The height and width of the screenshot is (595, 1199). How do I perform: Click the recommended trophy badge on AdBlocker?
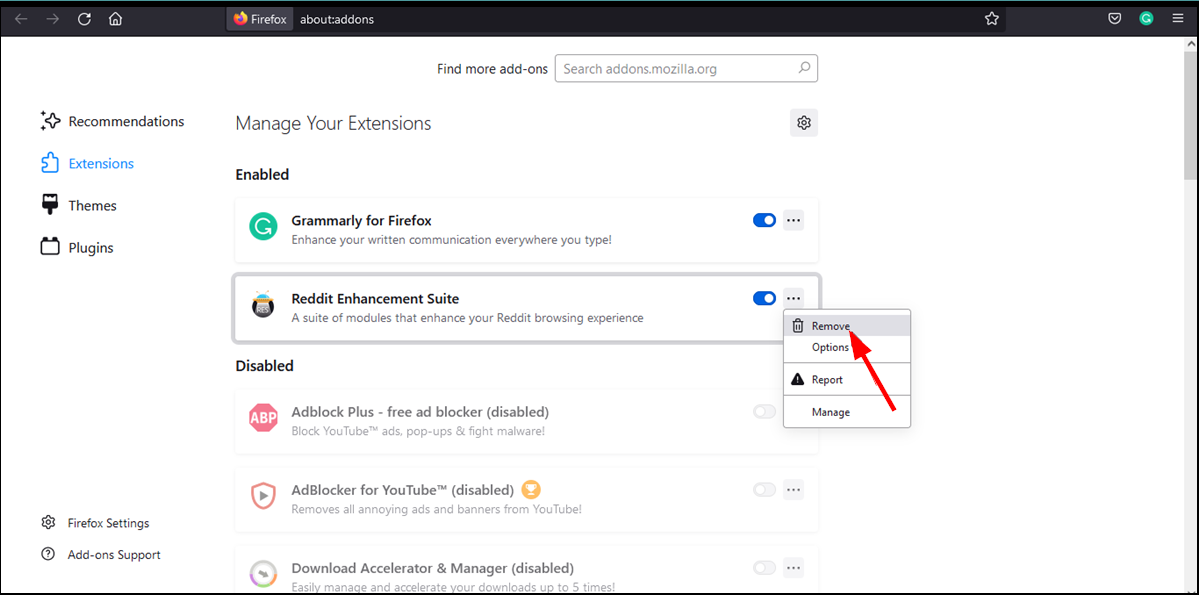point(531,489)
